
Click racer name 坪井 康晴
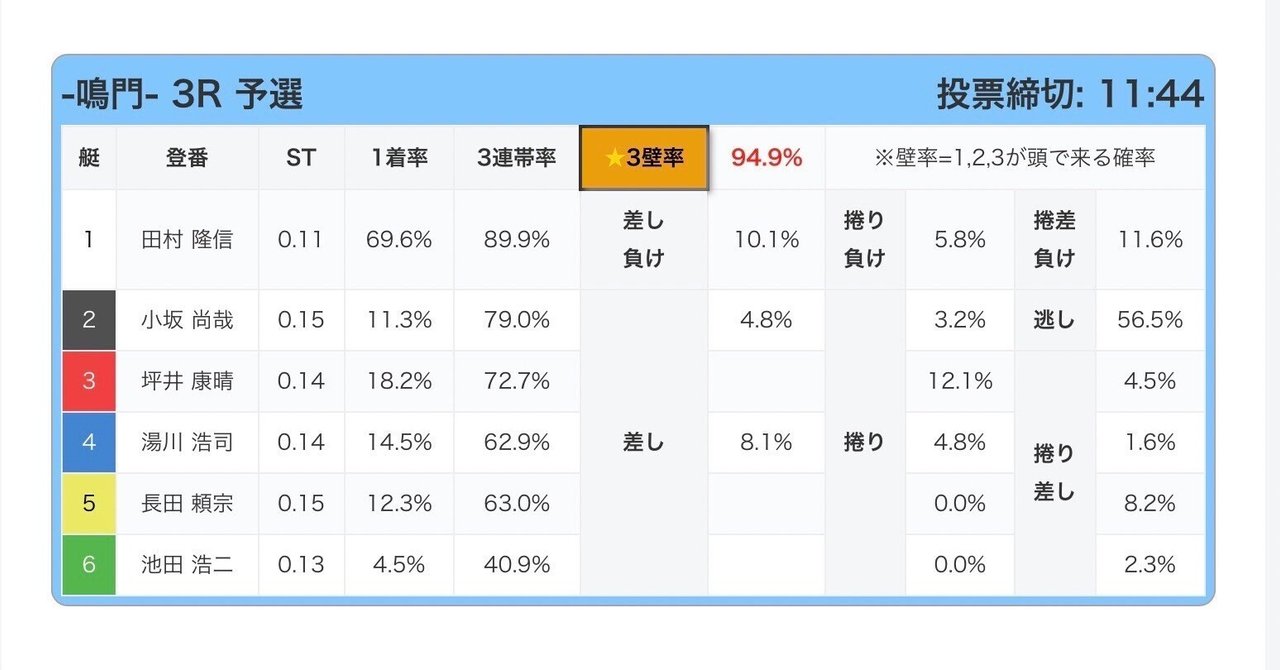point(187,381)
